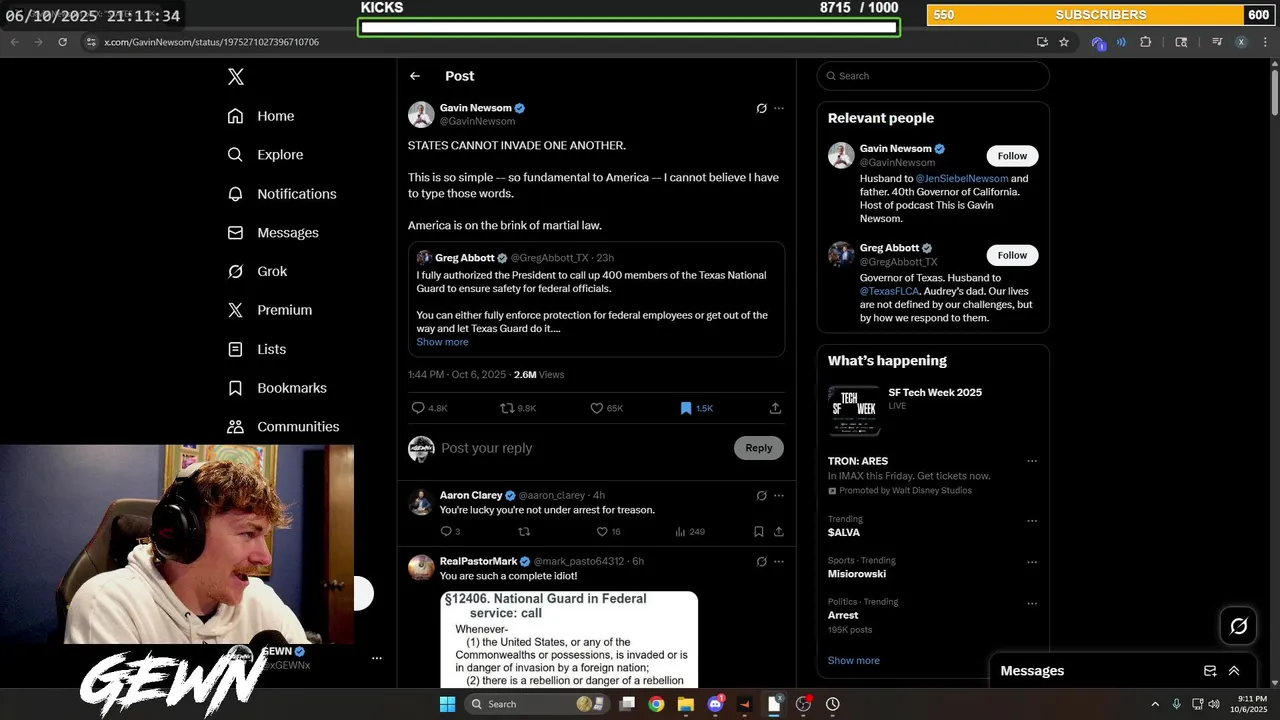Repost Aaron Clarey's comment
This screenshot has height=720, width=1280.
coord(524,532)
